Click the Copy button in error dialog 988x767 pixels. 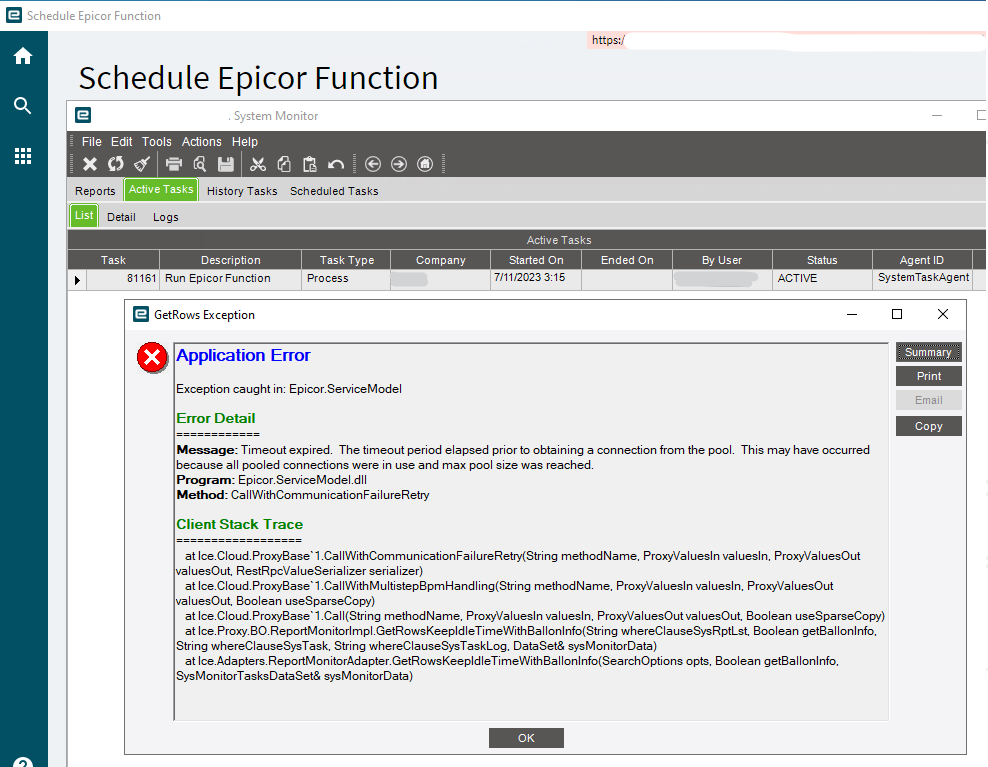(x=929, y=426)
